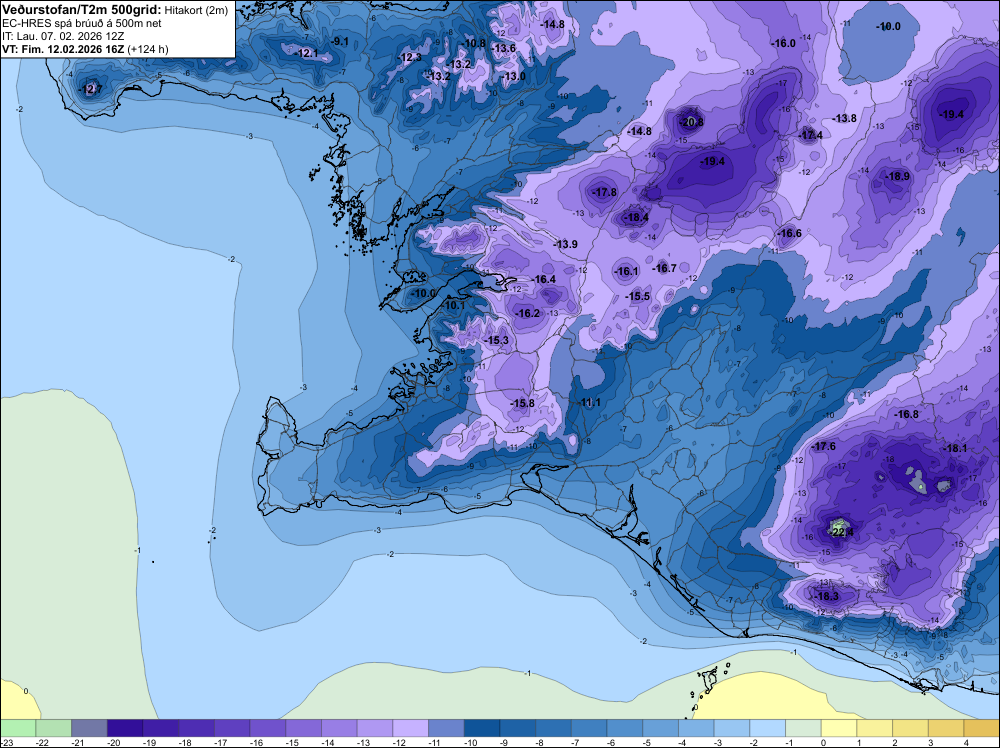
Task: Click the -15.5 temperature value
Action: coord(638,297)
